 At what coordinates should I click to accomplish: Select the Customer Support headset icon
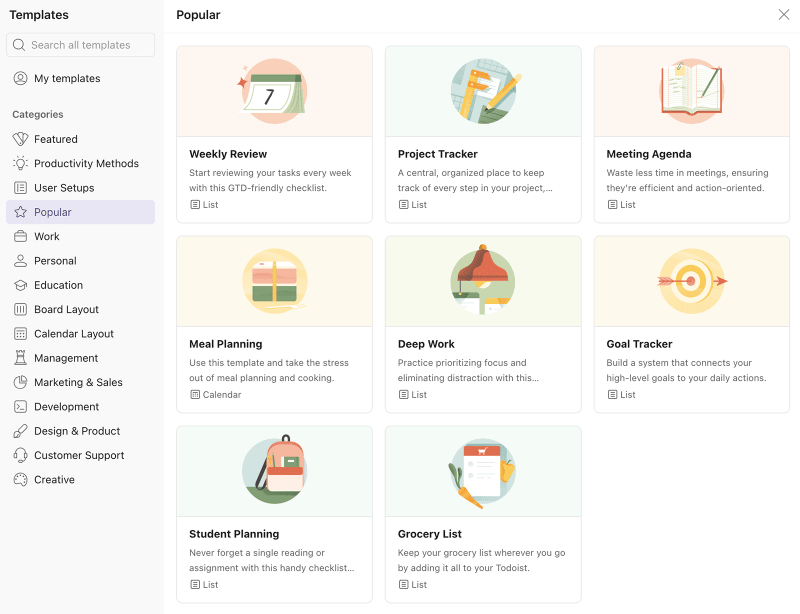tap(20, 455)
